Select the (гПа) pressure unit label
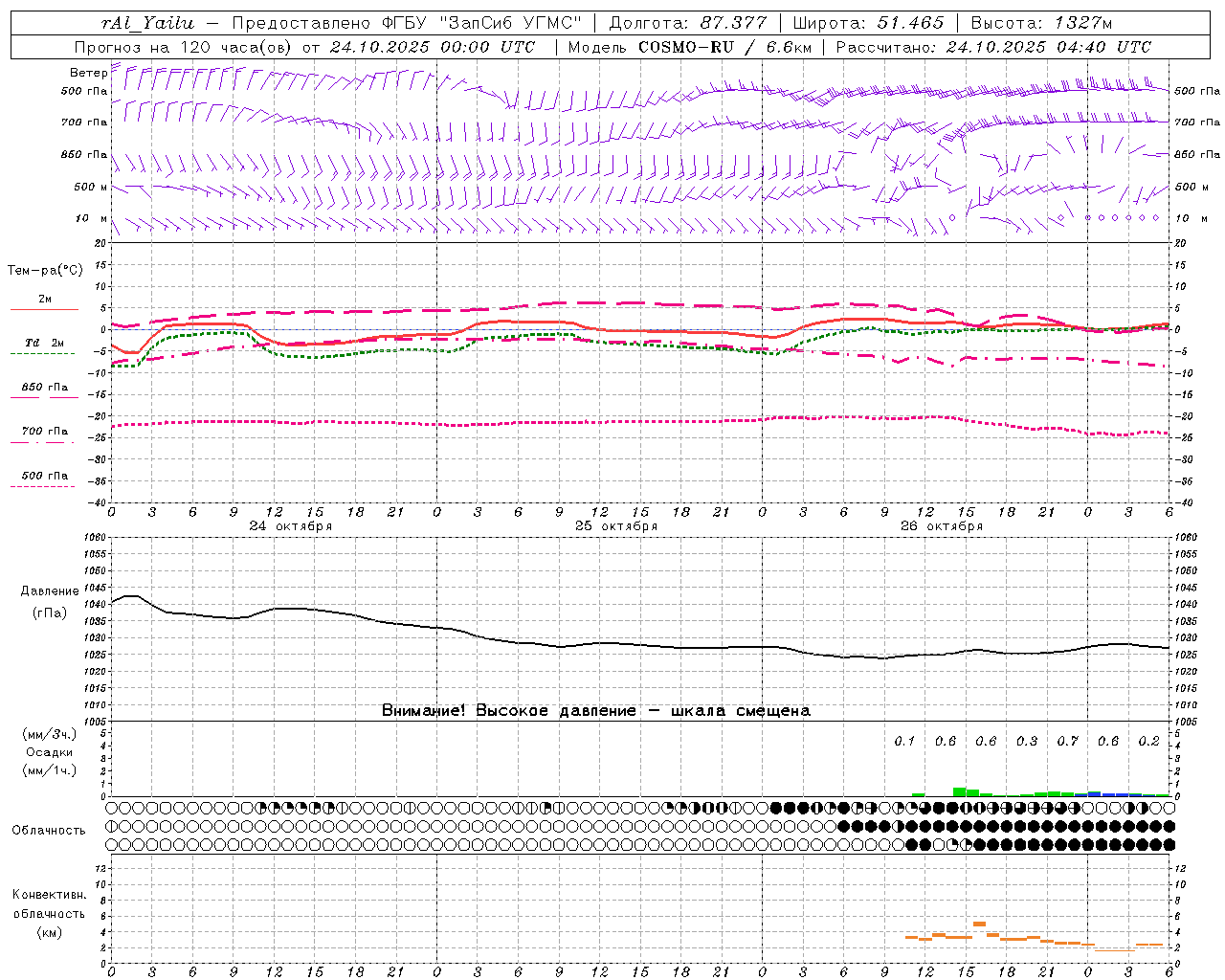The image size is (1225, 980). (x=50, y=612)
